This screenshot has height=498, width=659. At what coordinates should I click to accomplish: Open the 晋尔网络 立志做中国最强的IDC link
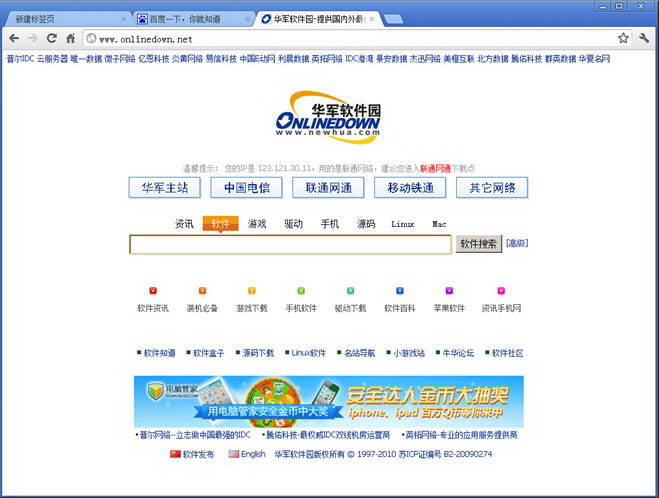pyautogui.click(x=195, y=435)
